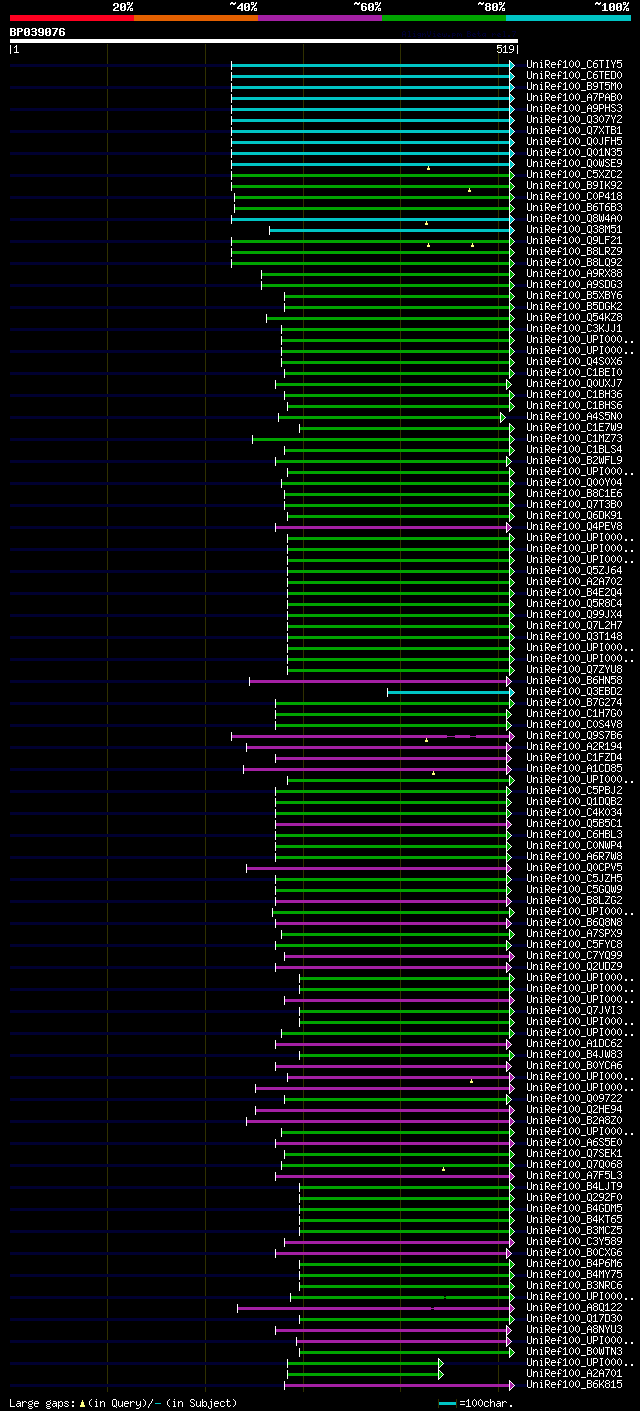The height and width of the screenshot is (1411, 640).
Task: Select the UniRef100_C3Y589 label
Action: pyautogui.click(x=575, y=1241)
